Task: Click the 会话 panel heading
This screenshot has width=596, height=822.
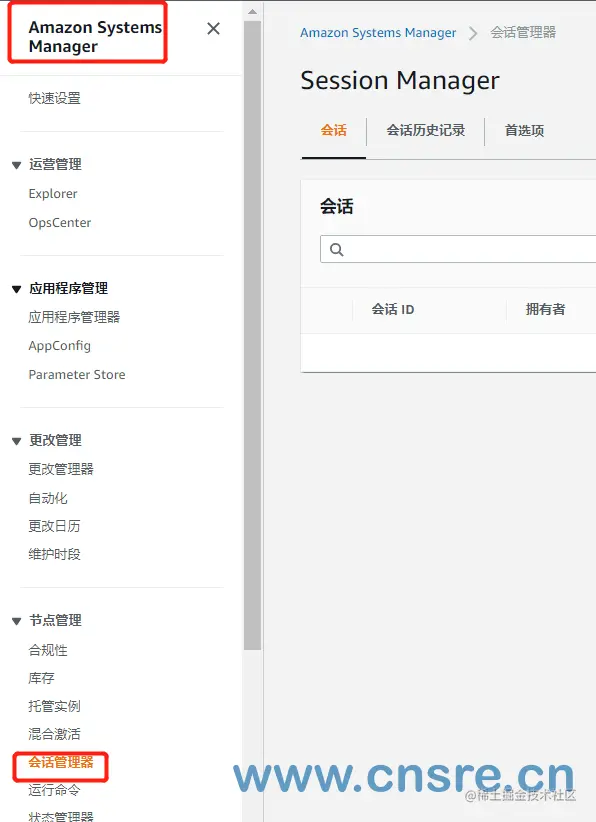Action: coord(337,207)
